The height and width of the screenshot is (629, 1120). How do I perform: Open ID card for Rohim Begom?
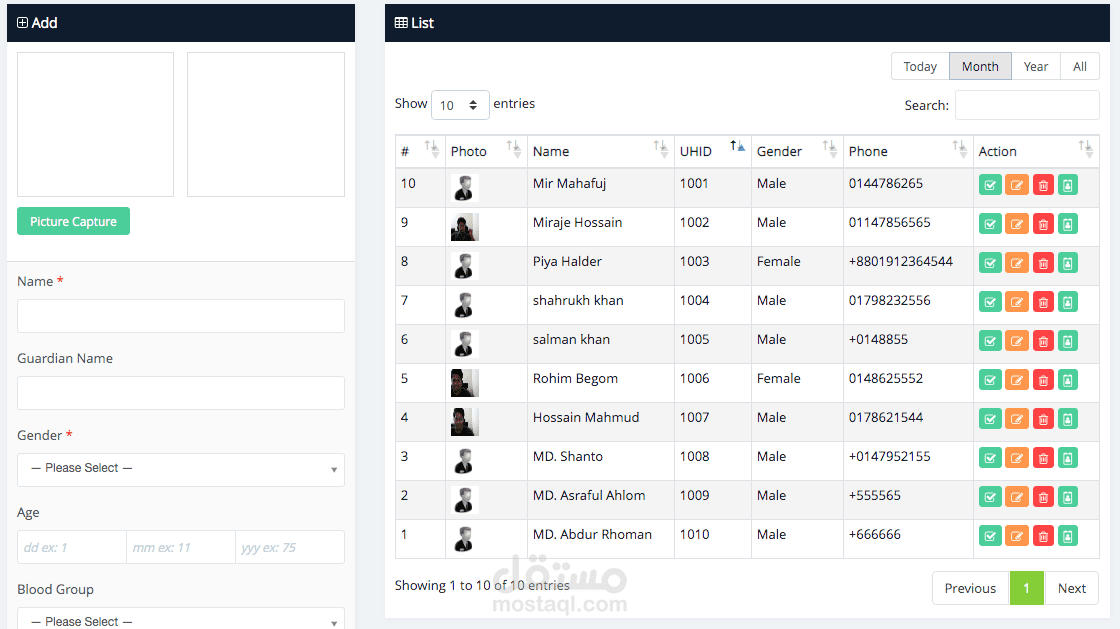(1068, 381)
